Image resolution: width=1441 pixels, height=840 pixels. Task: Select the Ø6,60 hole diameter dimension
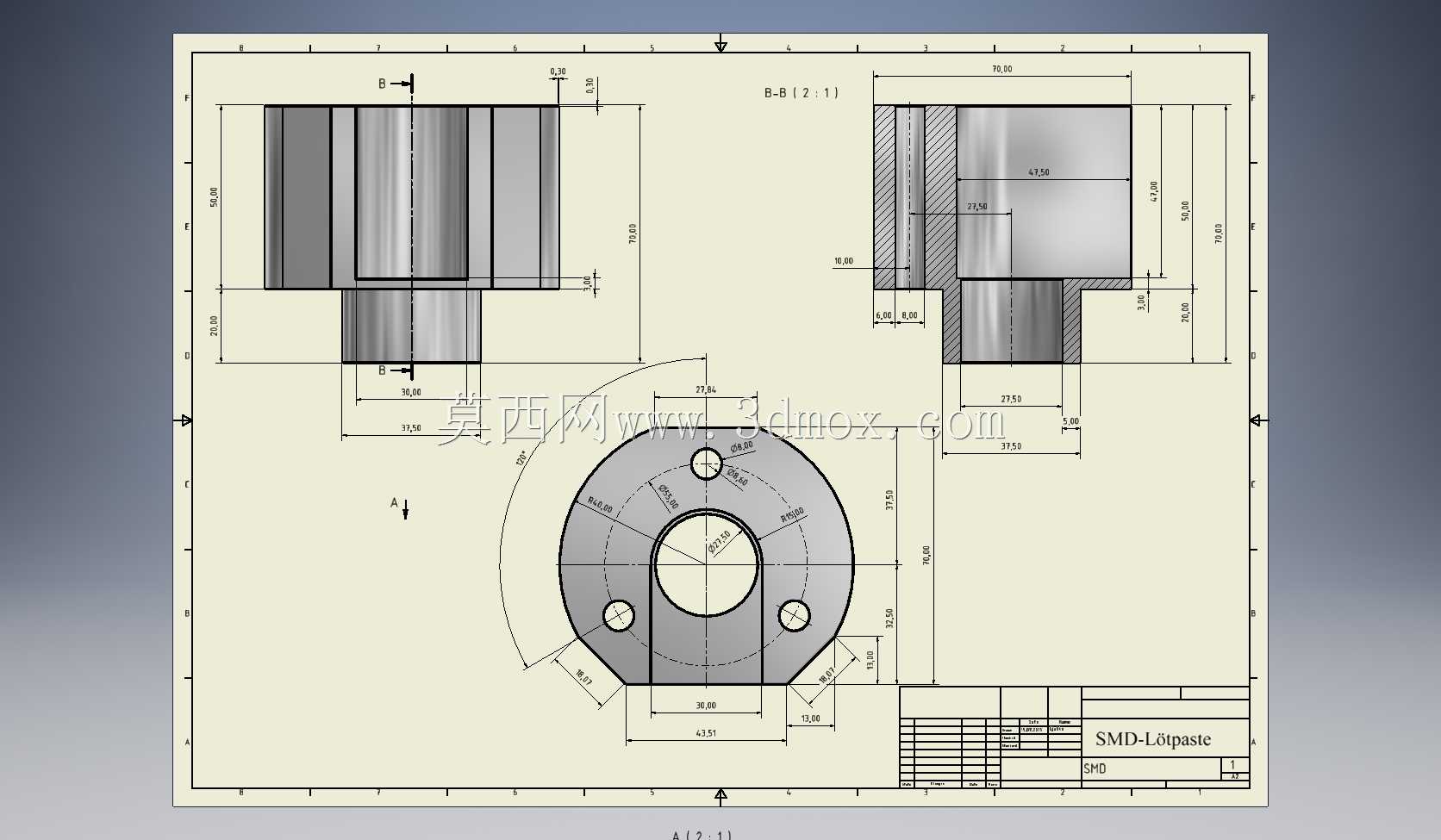(737, 477)
